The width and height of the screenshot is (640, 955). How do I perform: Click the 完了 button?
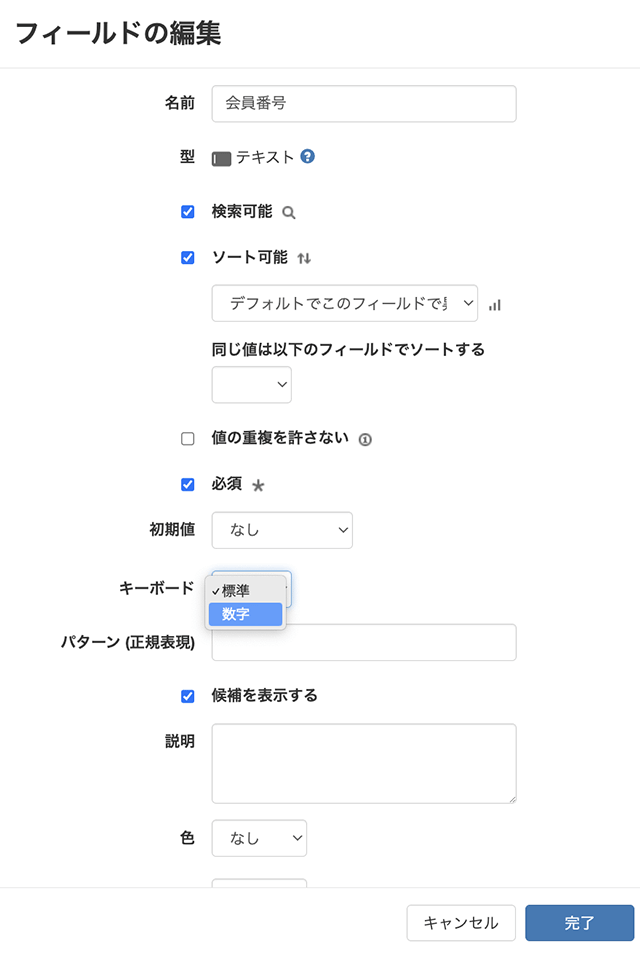580,923
